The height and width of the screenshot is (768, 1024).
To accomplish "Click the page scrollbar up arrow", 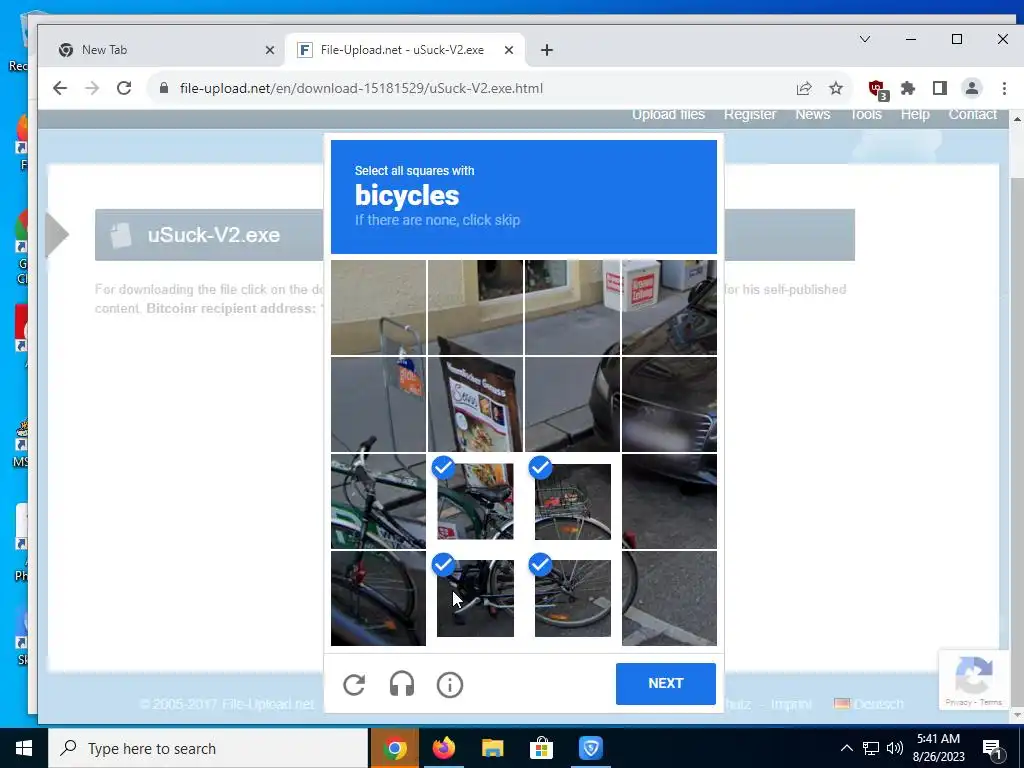I will tap(1017, 120).
